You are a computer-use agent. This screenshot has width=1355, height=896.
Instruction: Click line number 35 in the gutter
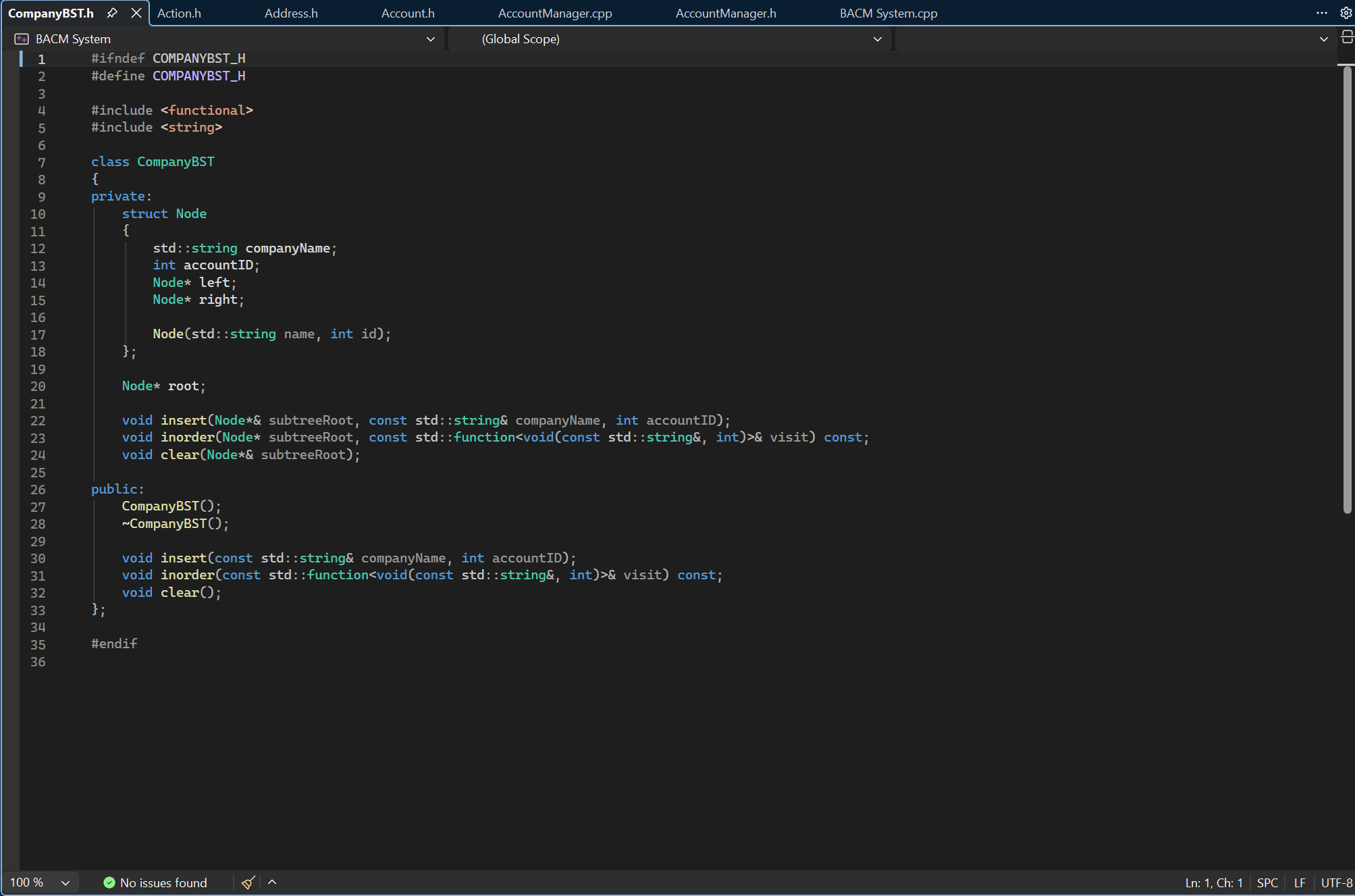[x=38, y=645]
